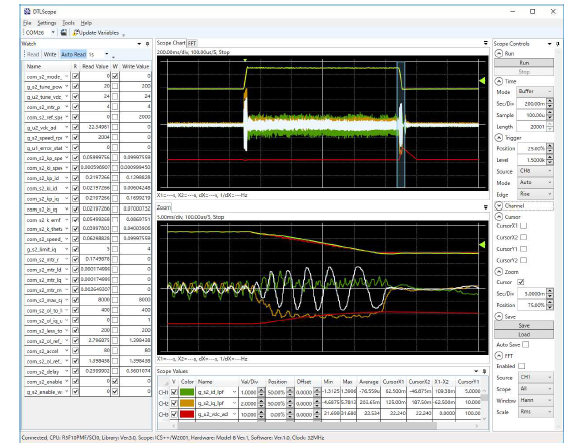Screen dimensions: 583x443
Task: Collapse the Trigger section
Action: pos(499,138)
